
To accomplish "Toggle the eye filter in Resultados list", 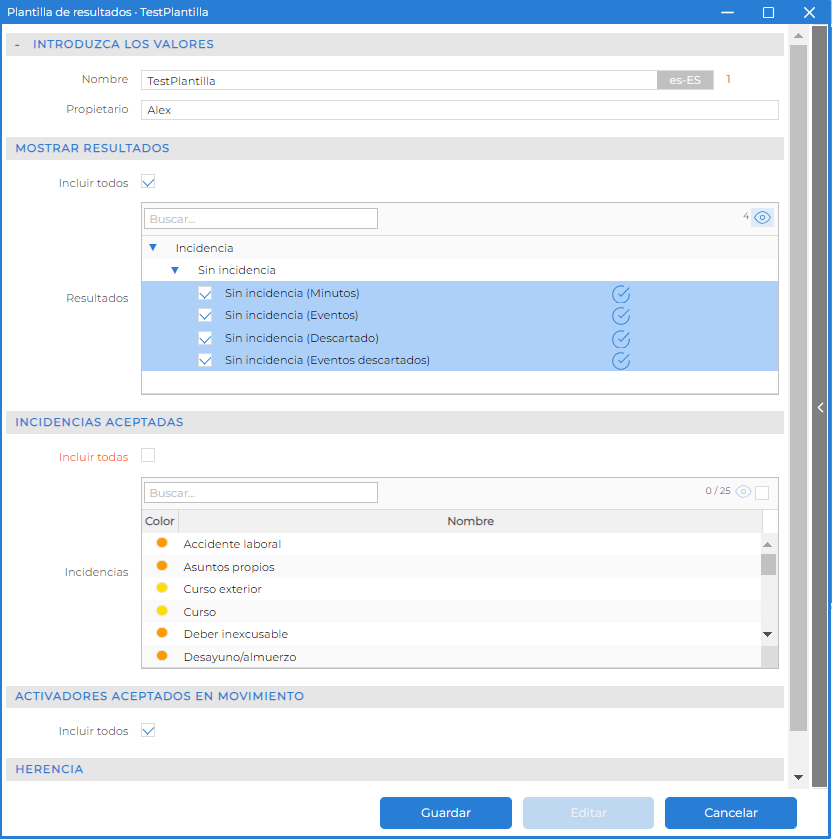I will tap(762, 217).
